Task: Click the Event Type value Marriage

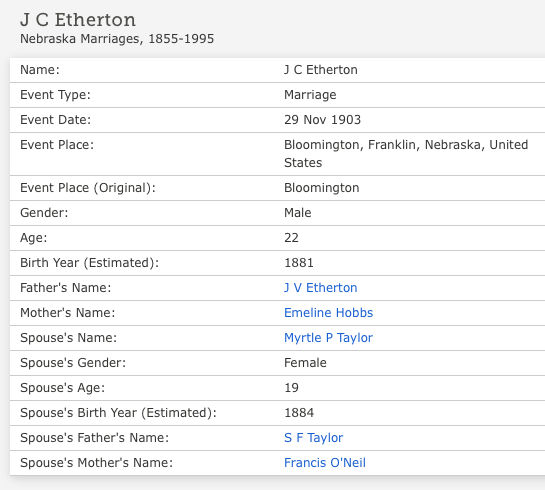Action: 310,95
